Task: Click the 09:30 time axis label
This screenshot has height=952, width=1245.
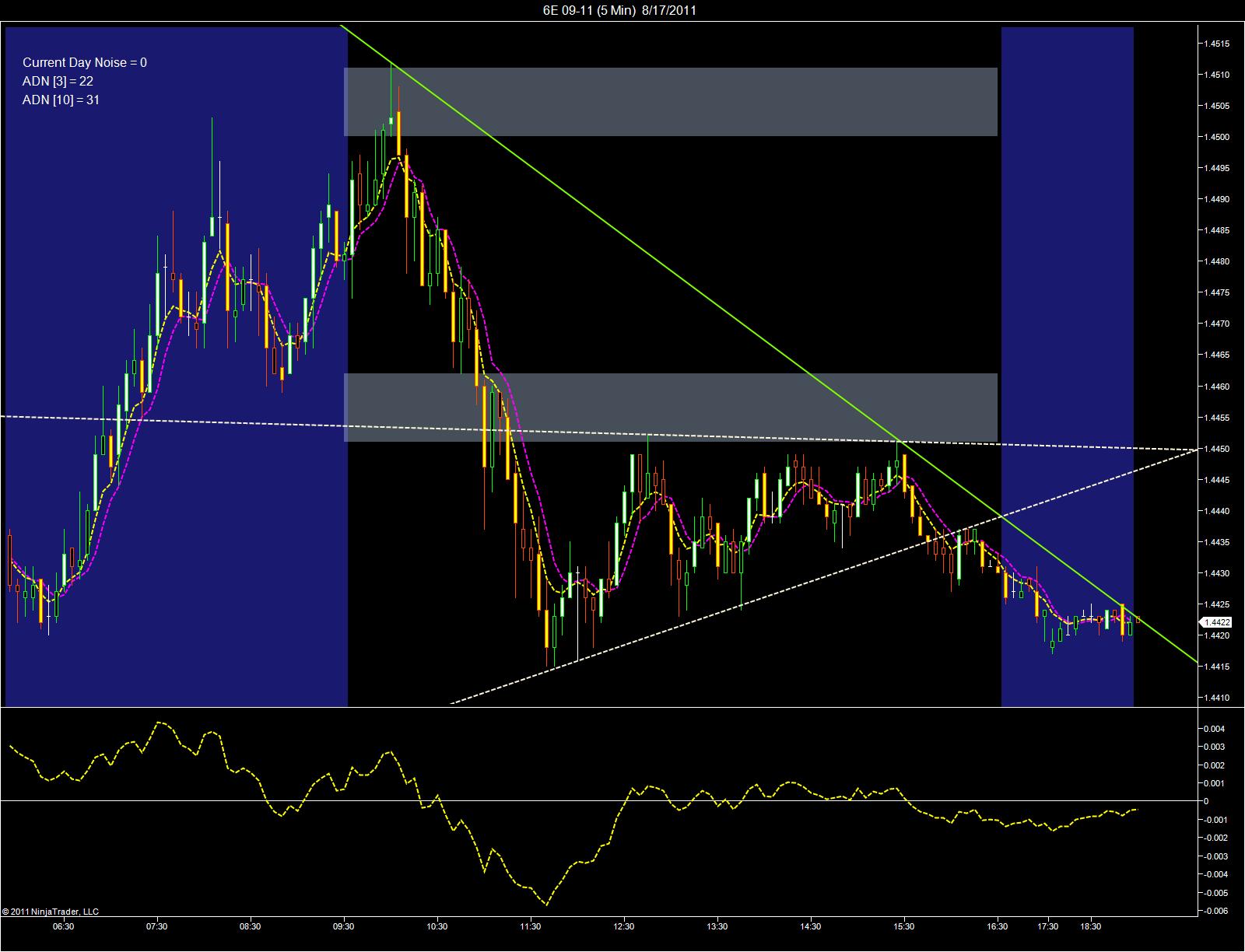Action: coord(343,926)
